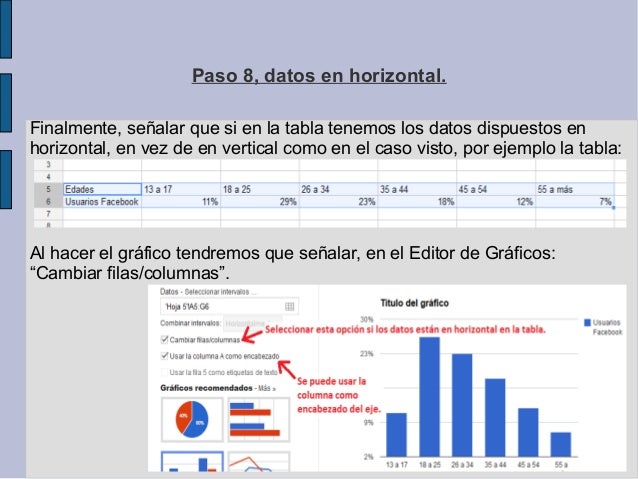
Task: Click the 35 a 44 cell
Action: tap(417, 189)
